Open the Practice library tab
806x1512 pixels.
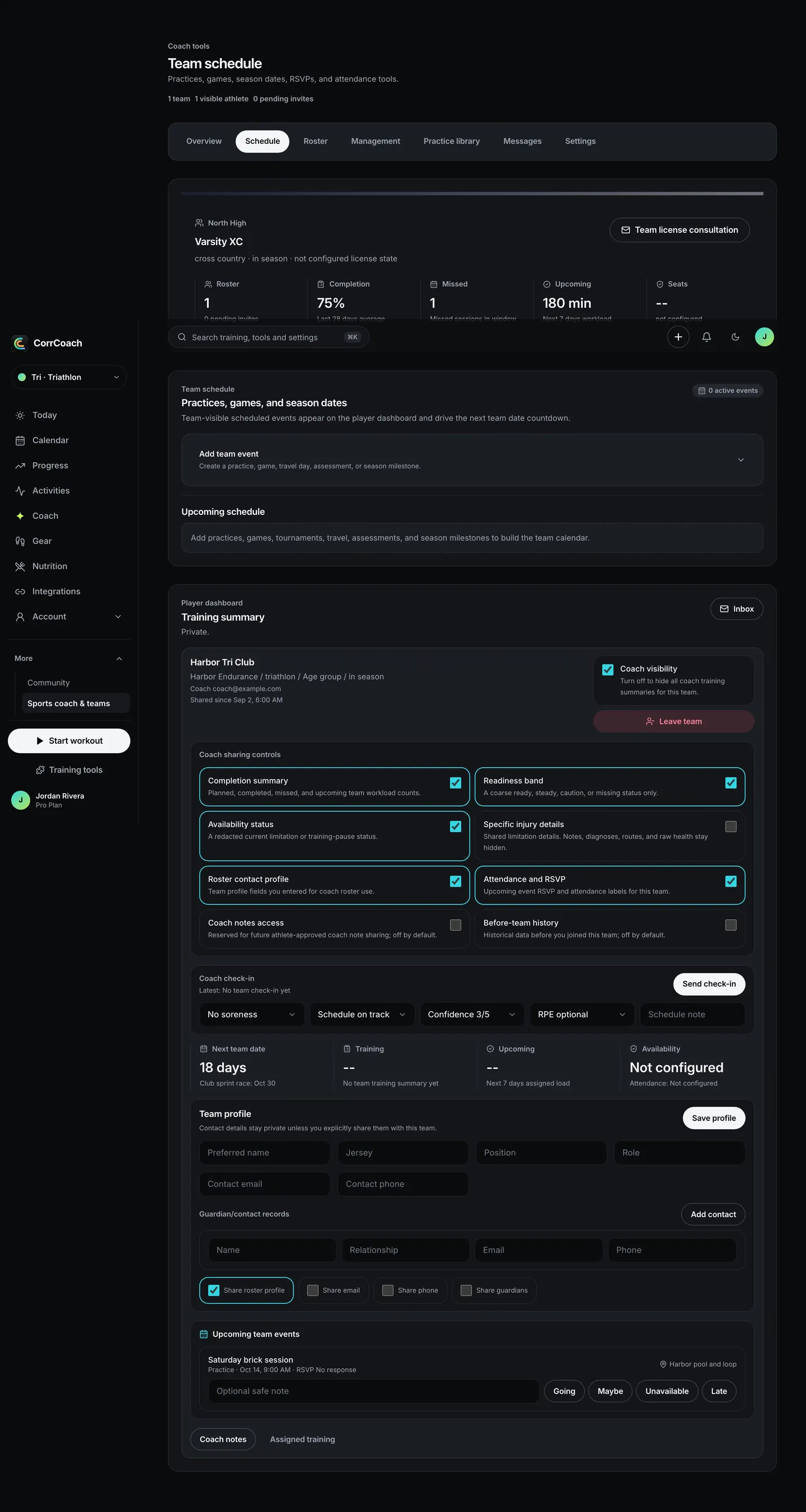(452, 142)
